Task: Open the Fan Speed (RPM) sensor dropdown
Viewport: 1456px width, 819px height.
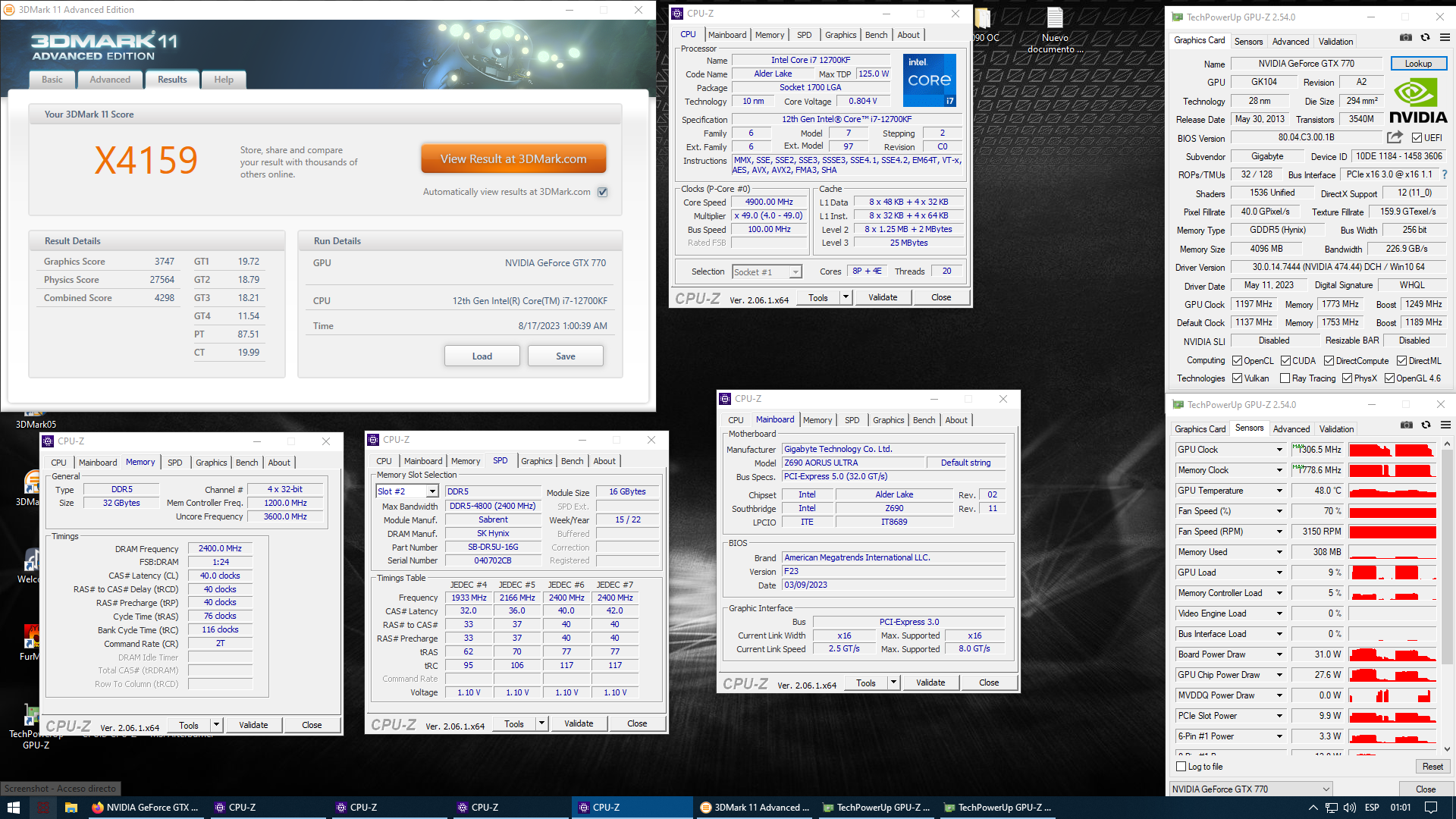Action: [x=1280, y=532]
